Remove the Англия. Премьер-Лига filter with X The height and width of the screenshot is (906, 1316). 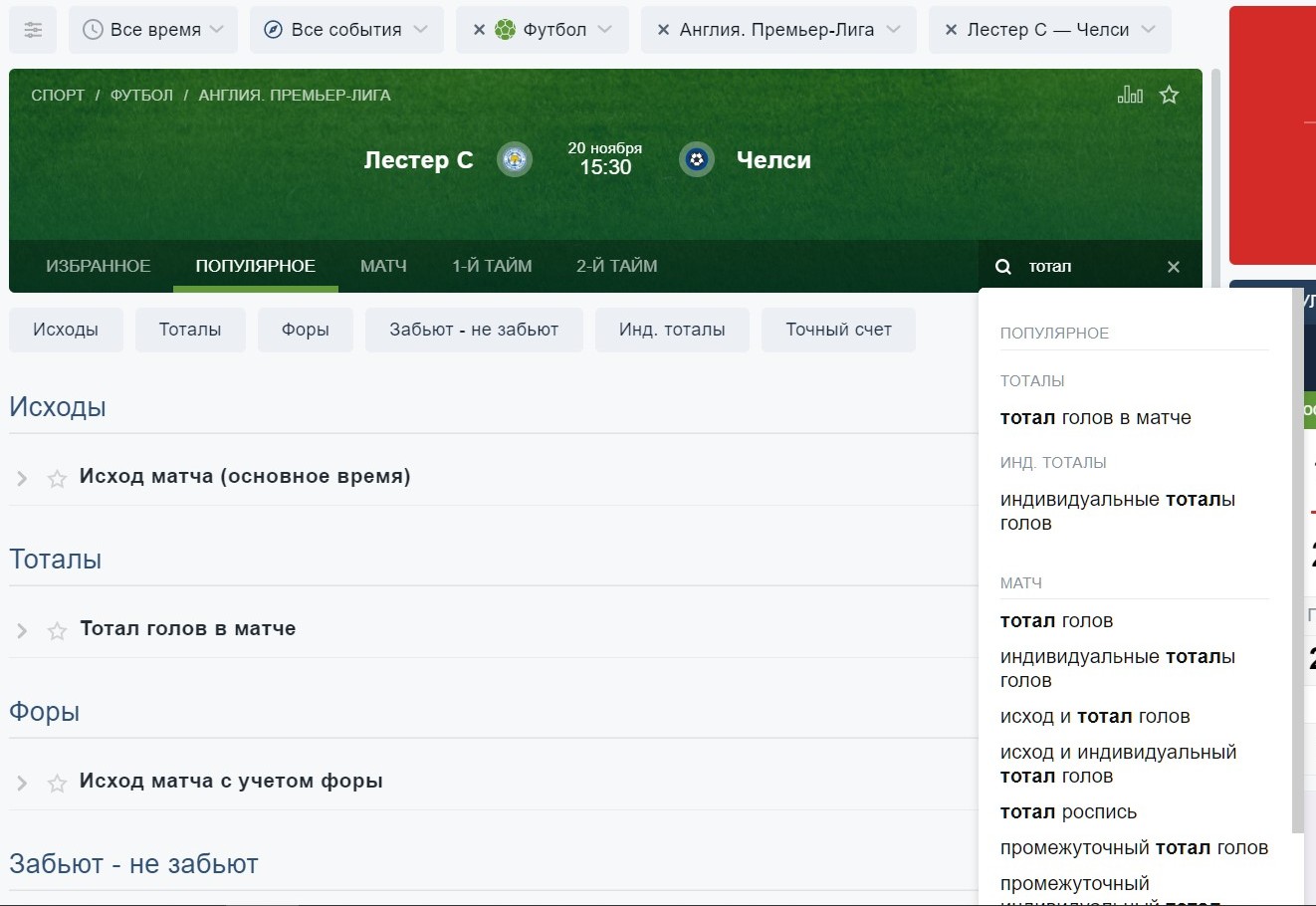coord(663,30)
